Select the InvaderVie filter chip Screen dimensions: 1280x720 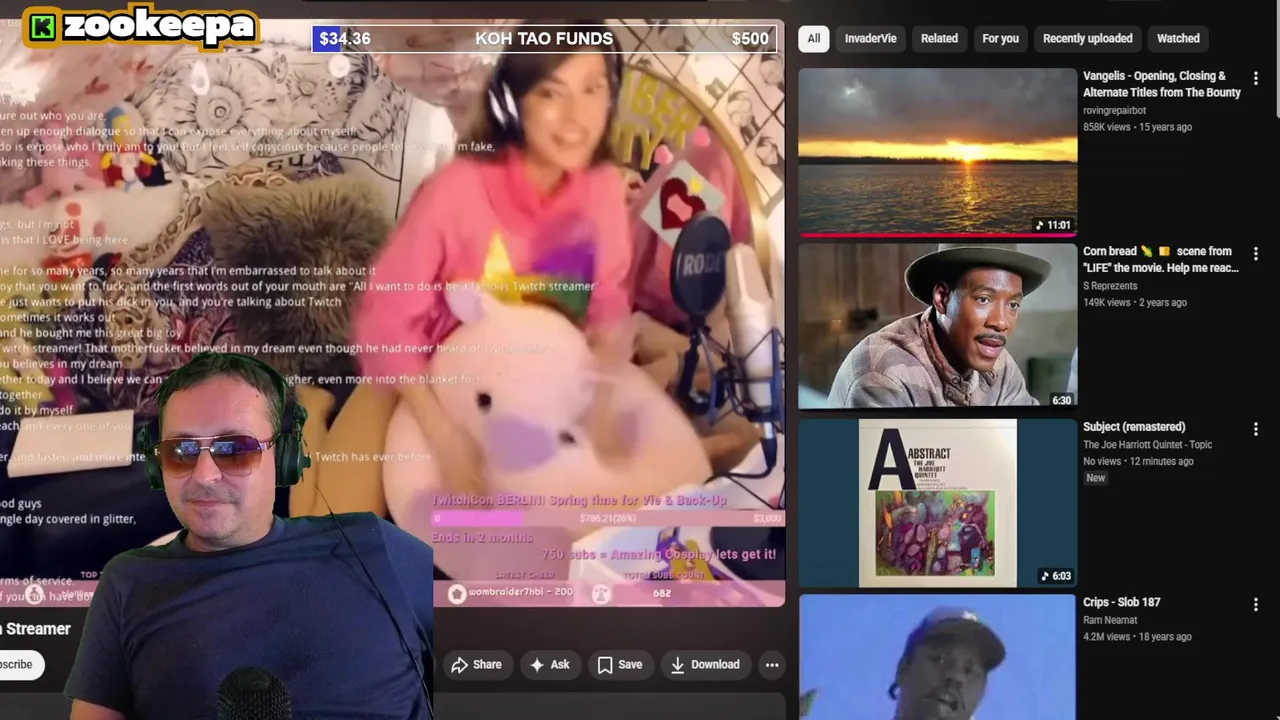click(870, 38)
